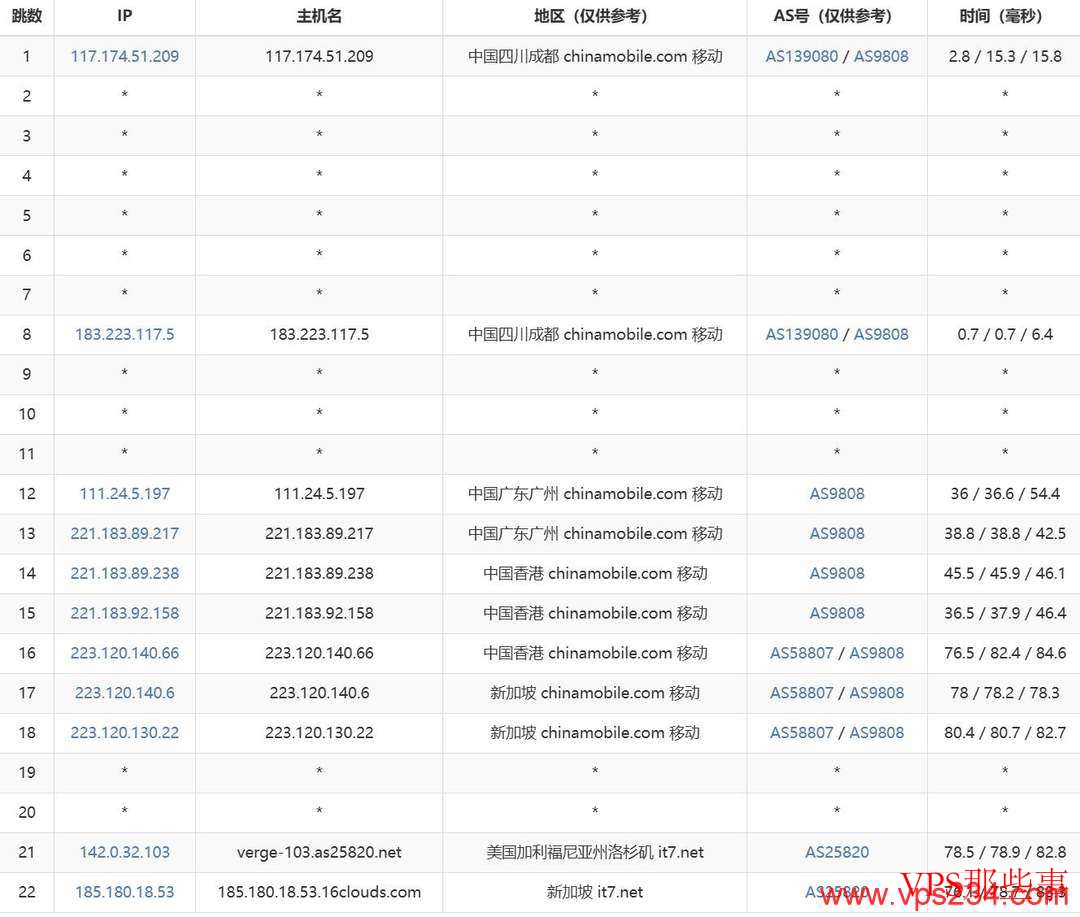Click the 地区（仅供参考） column header
Image resolution: width=1080 pixels, height=917 pixels.
point(594,17)
